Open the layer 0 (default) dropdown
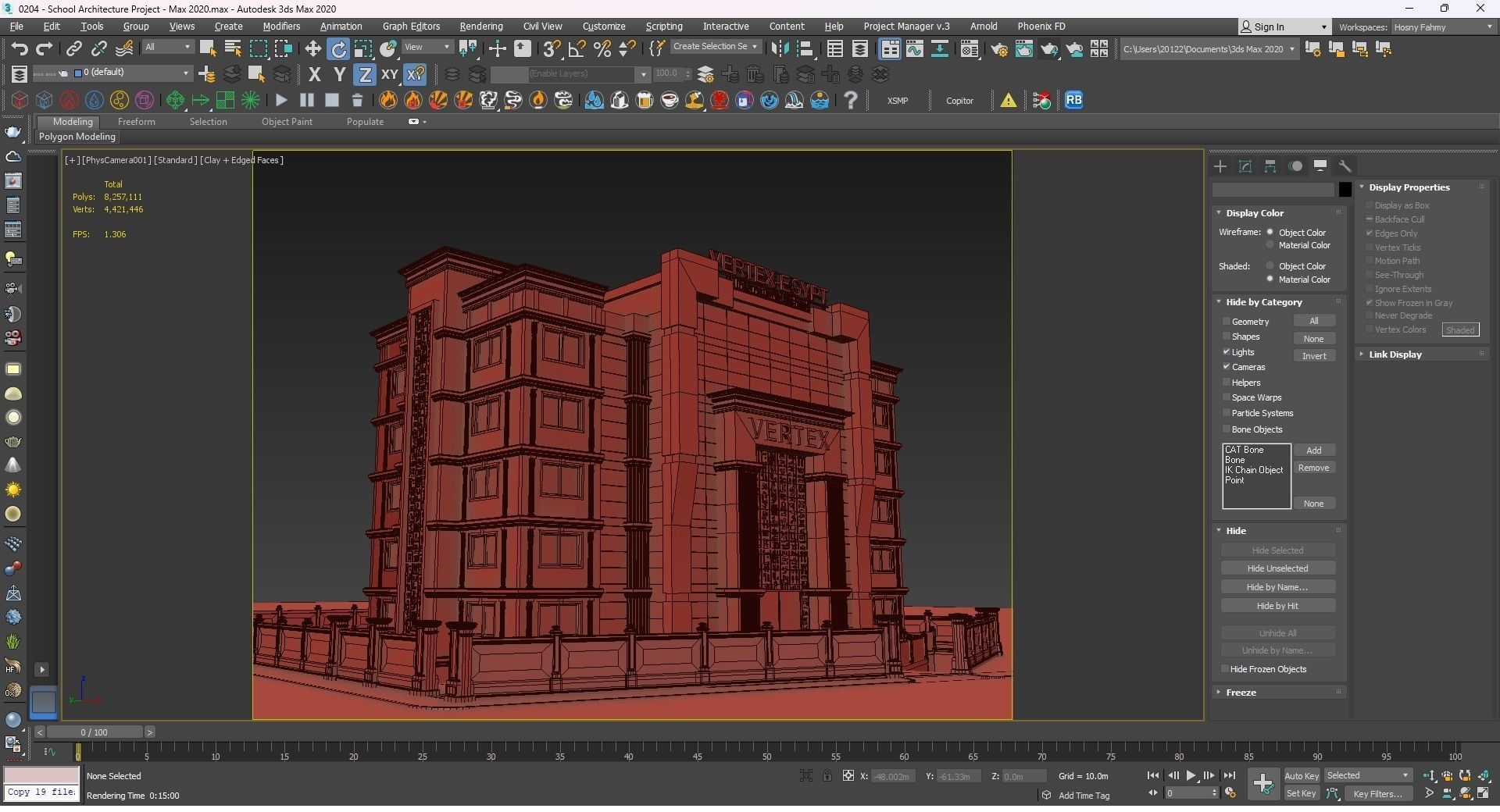This screenshot has width=1500, height=812. [132, 73]
